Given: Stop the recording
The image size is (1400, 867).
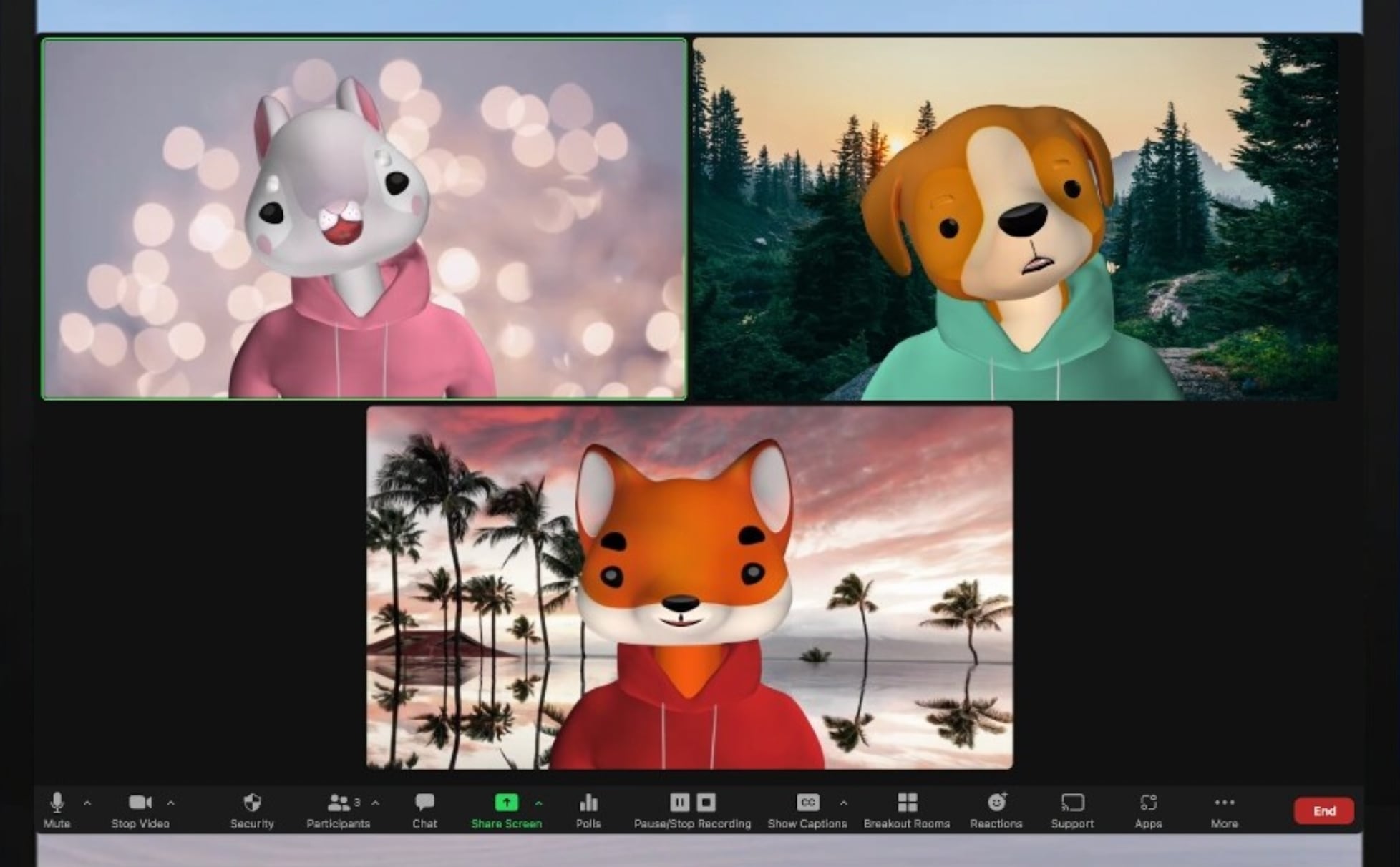Looking at the screenshot, I should tap(706, 803).
